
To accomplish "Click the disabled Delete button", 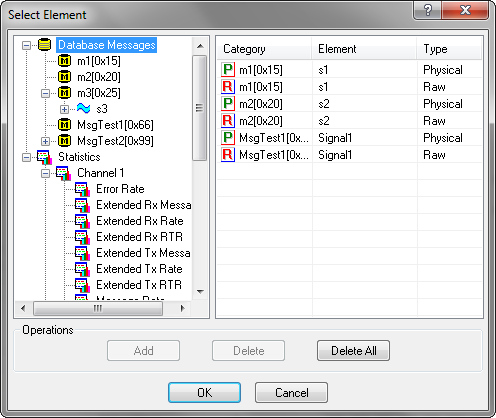I will [248, 351].
